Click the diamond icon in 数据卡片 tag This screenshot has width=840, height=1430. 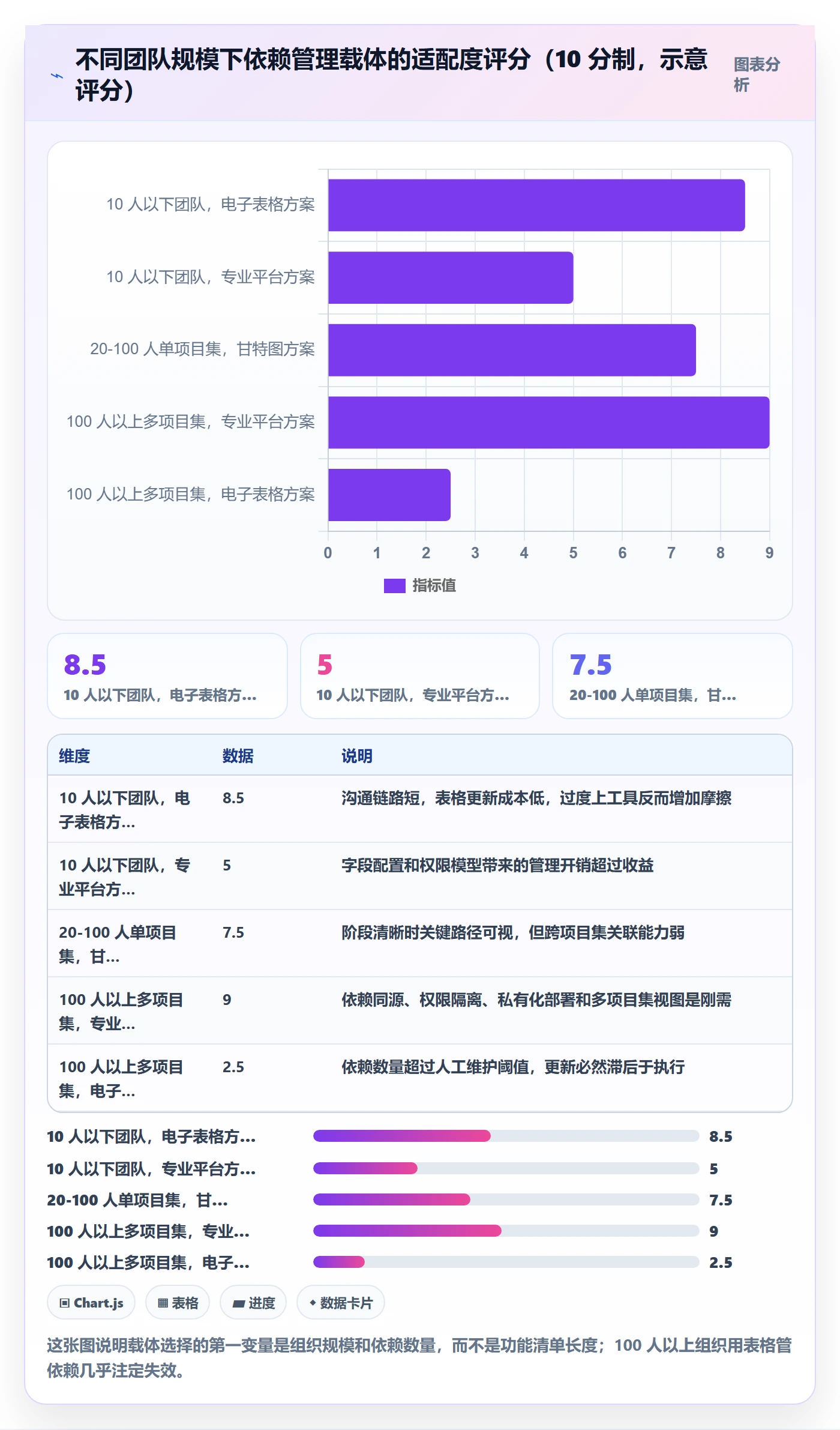[x=313, y=1303]
